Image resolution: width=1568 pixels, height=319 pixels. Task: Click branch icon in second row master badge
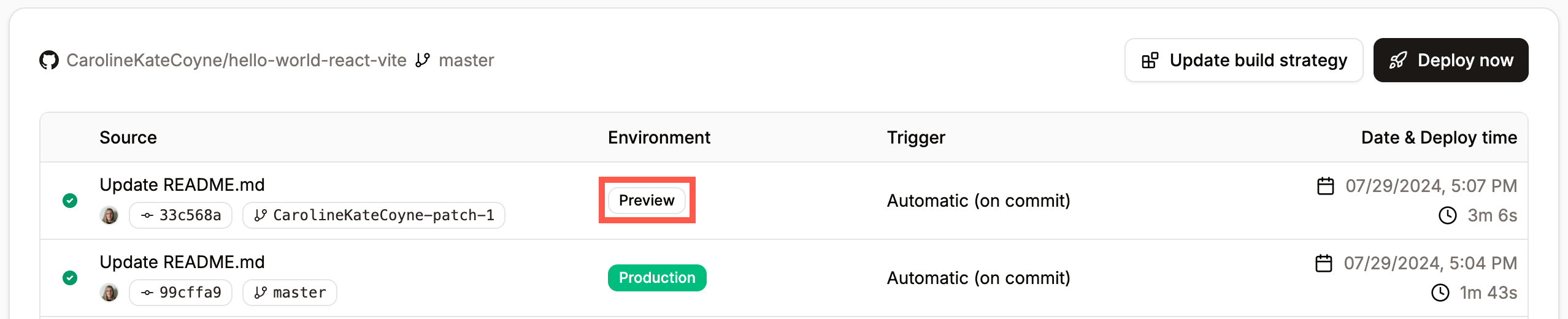pyautogui.click(x=261, y=293)
